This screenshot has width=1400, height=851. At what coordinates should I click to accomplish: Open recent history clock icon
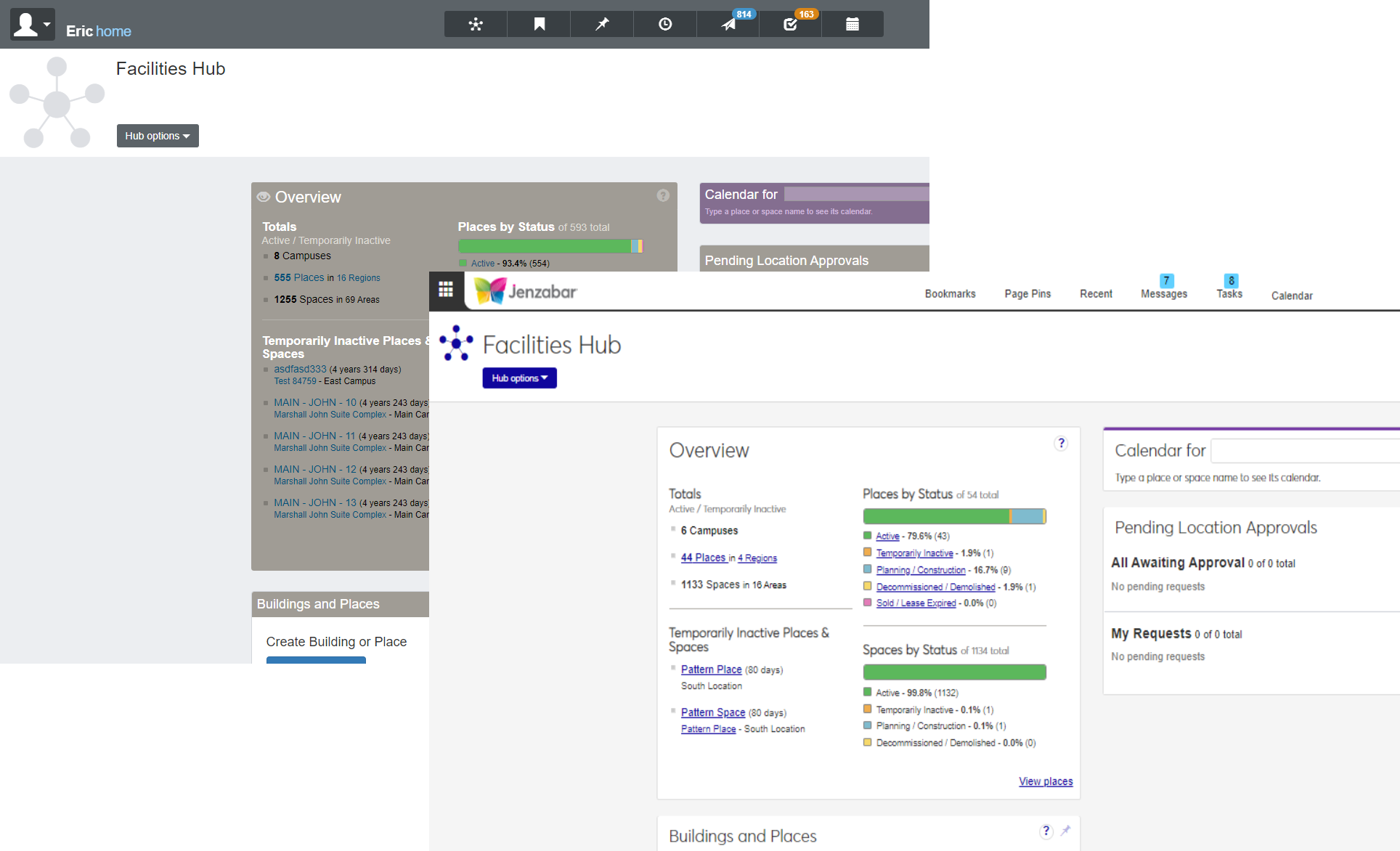point(665,24)
